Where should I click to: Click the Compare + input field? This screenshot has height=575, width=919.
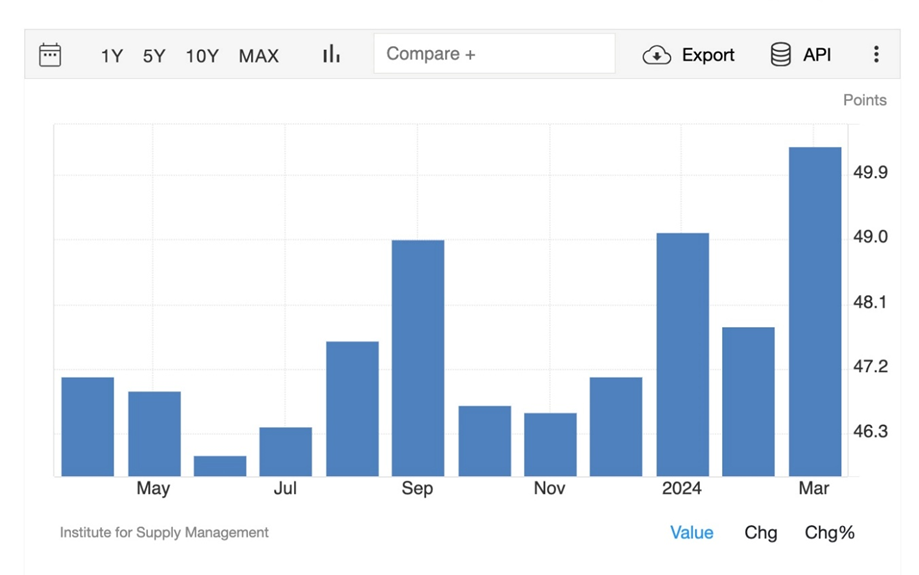(x=494, y=54)
